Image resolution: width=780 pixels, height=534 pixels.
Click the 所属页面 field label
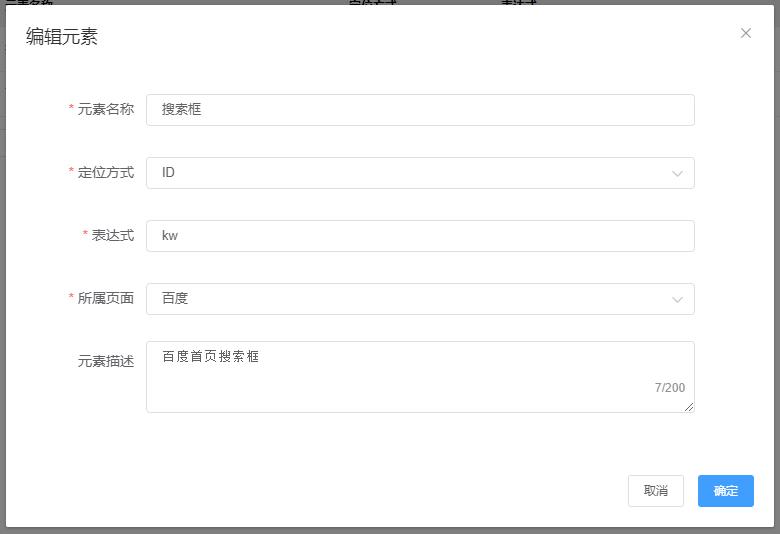tap(105, 298)
